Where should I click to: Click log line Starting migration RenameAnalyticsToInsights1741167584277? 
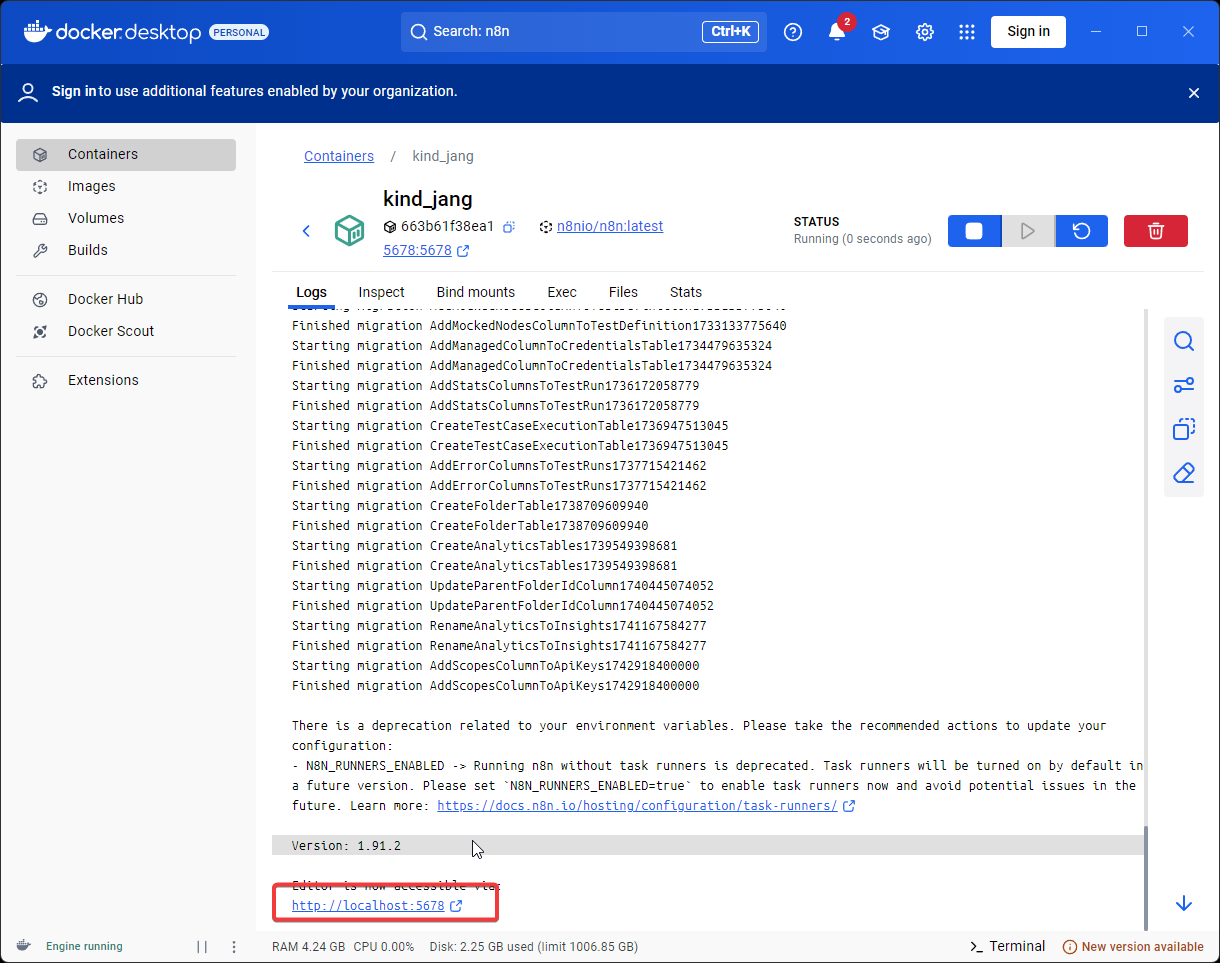coord(499,626)
